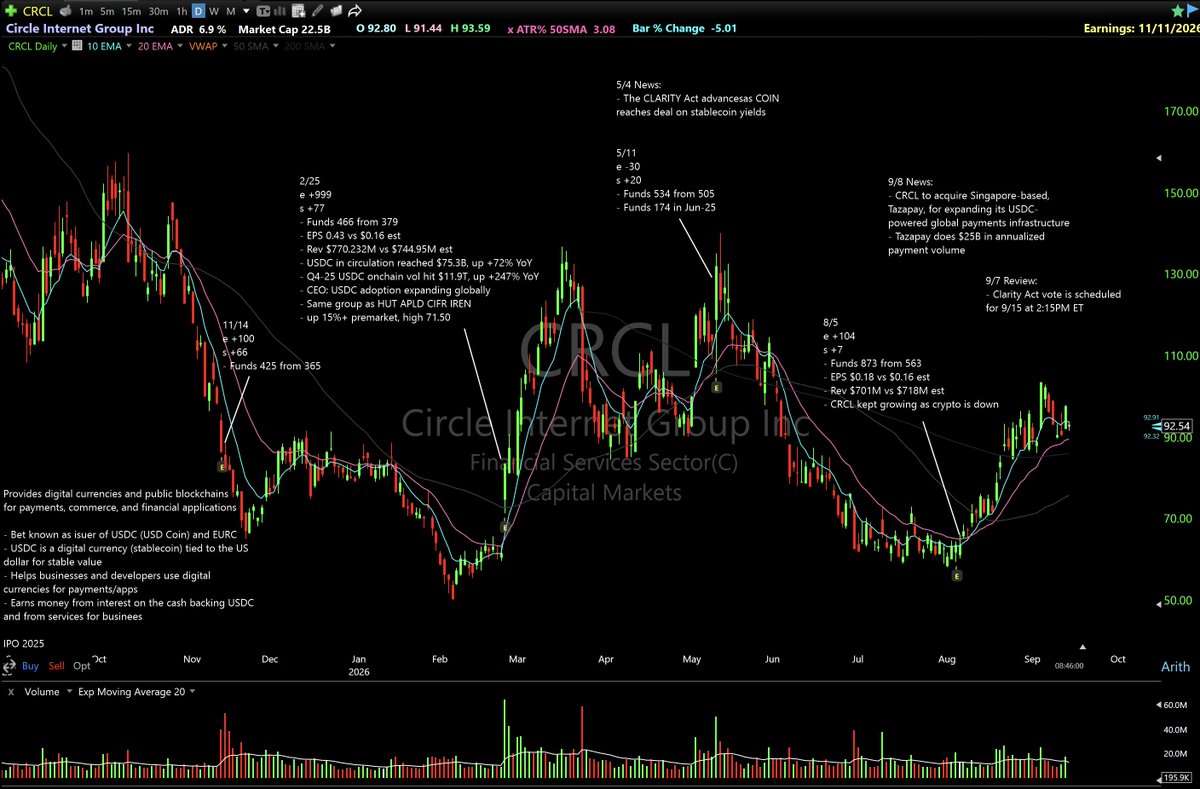Open the VWAP dropdown arrow
Screen dimensions: 1200x789
click(225, 46)
